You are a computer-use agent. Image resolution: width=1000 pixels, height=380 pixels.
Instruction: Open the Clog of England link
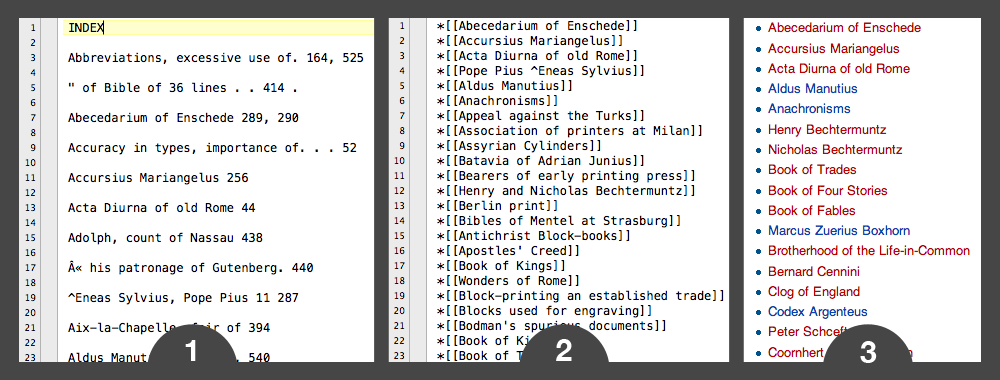pyautogui.click(x=814, y=291)
